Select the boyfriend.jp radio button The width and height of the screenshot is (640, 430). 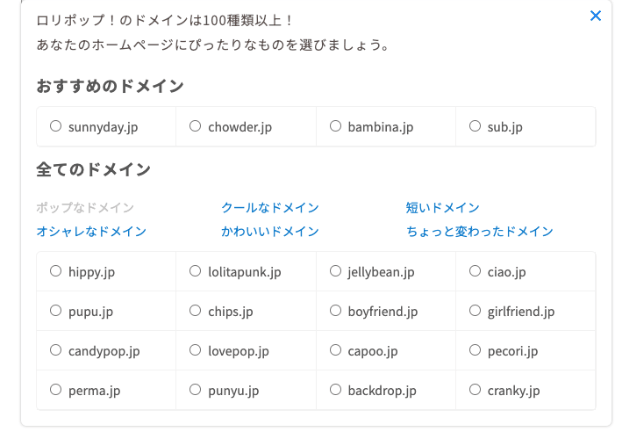tap(335, 311)
